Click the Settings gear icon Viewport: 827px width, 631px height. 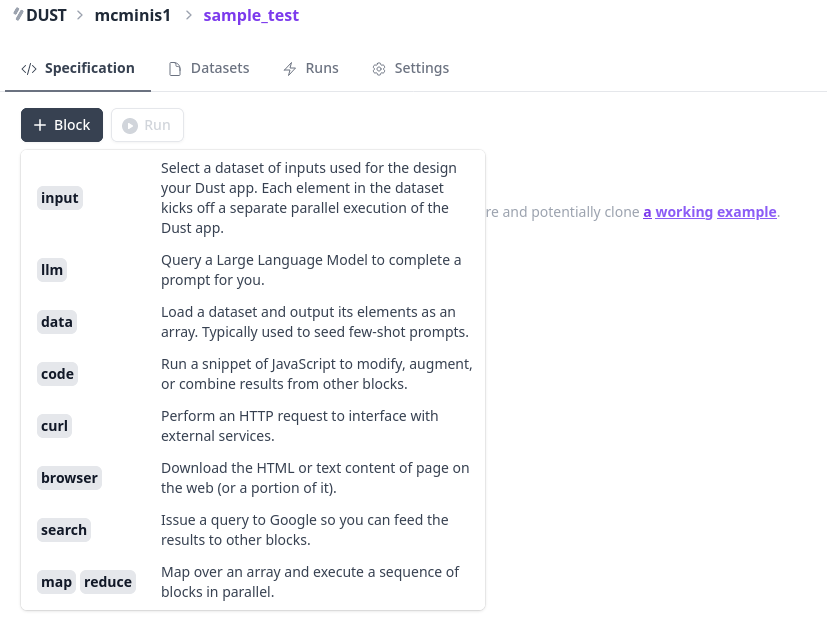[379, 69]
